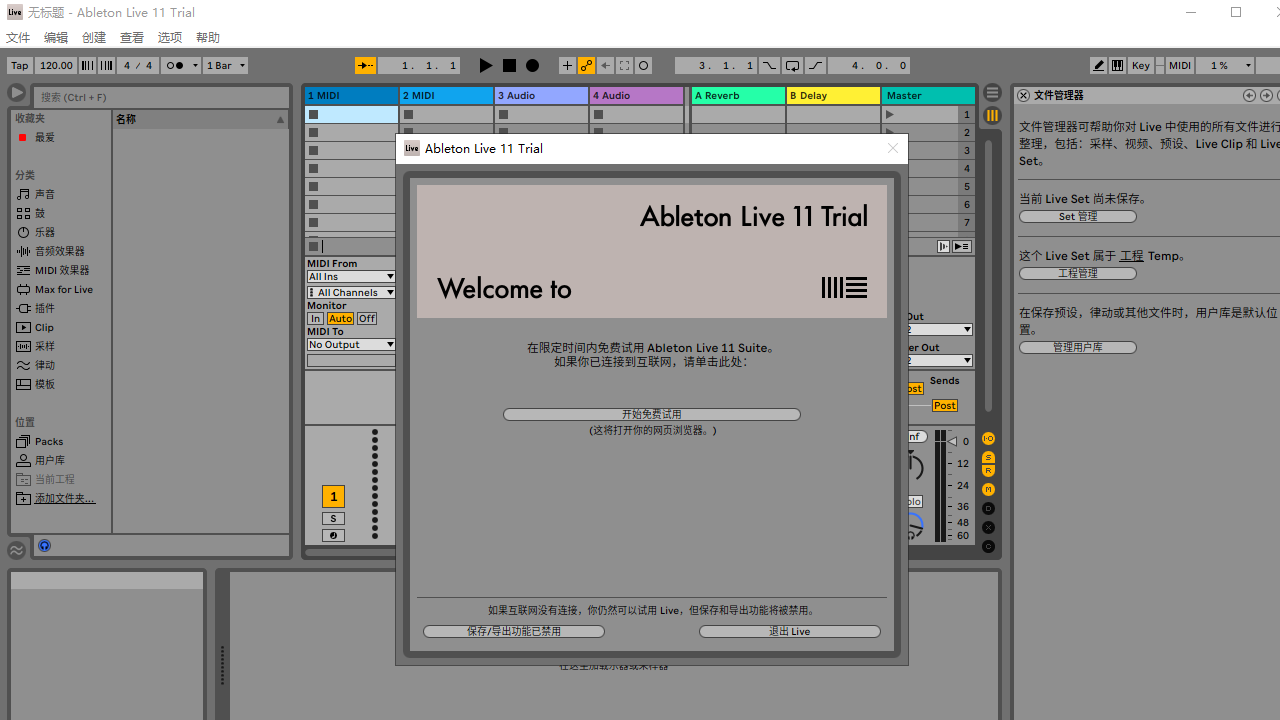This screenshot has width=1280, height=720.
Task: Open the 编辑 menu
Action: (x=56, y=37)
